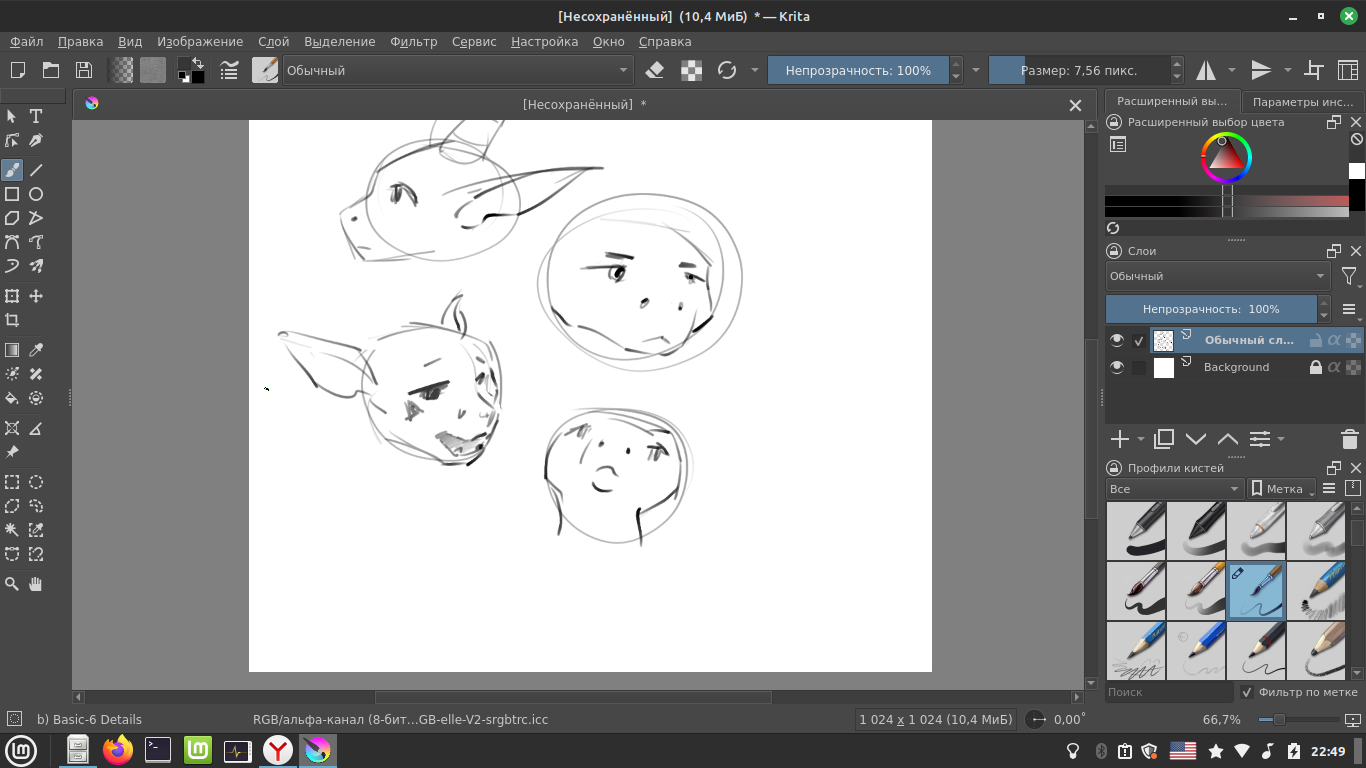The height and width of the screenshot is (768, 1366).
Task: Select the Gradient tool
Action: 12,350
